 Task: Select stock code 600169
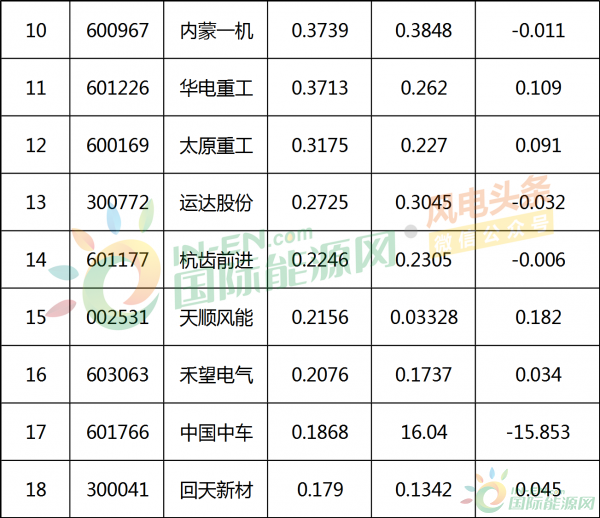click(117, 145)
